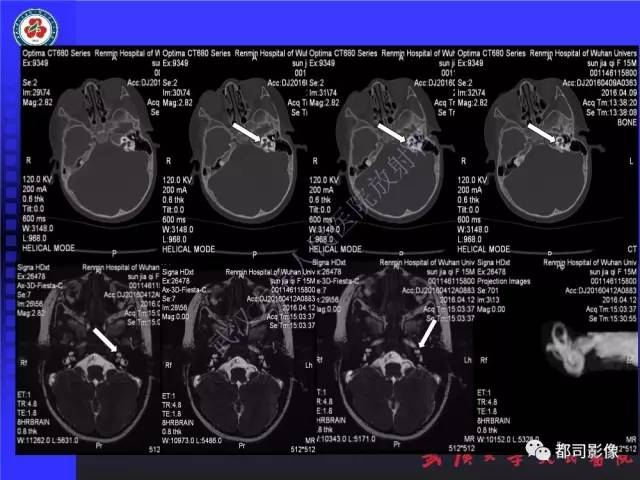Click the 'Im:28\56' label

coord(175,307)
